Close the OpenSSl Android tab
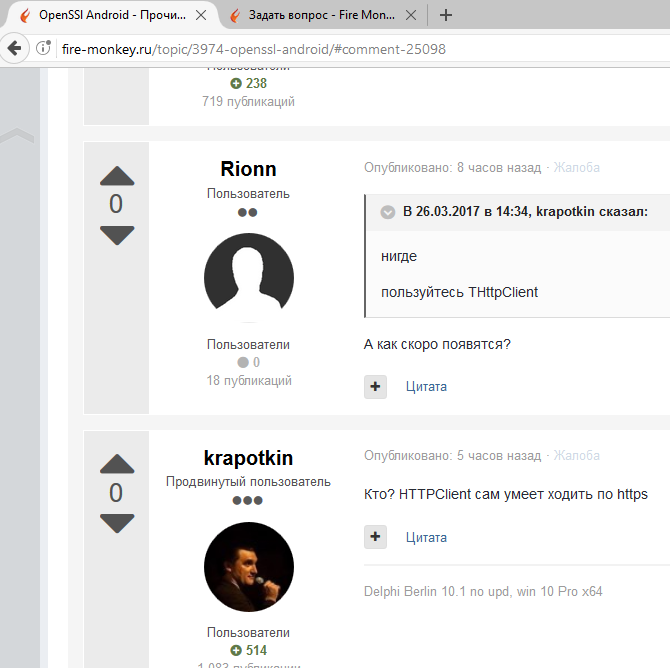This screenshot has width=670, height=668. pos(201,15)
